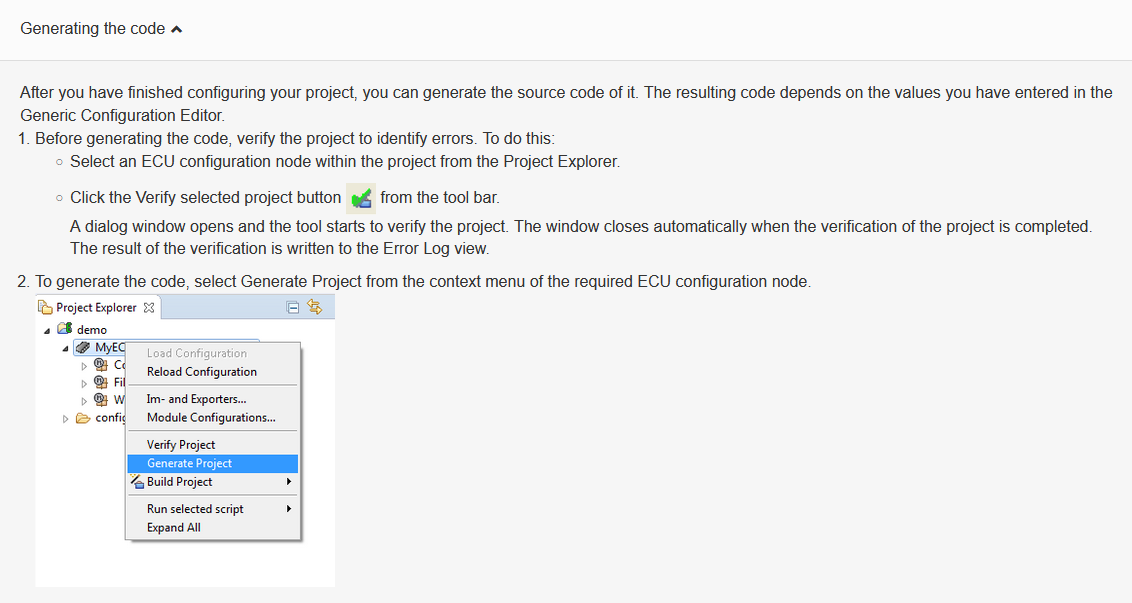This screenshot has width=1132, height=603.
Task: Click the Build Project hammer icon
Action: [138, 482]
